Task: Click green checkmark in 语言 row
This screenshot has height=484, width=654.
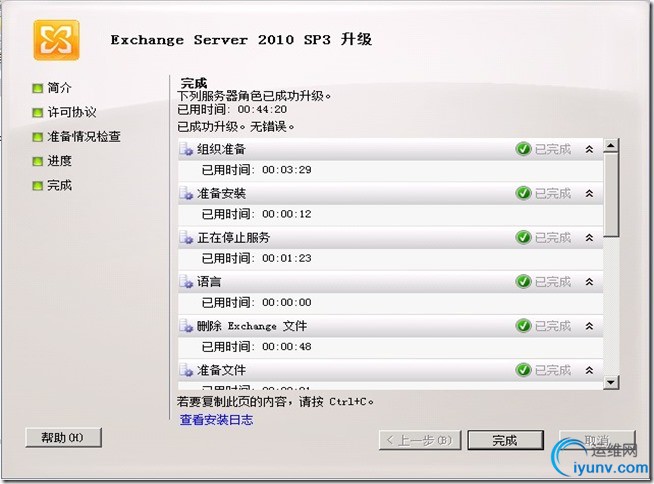Action: 523,282
